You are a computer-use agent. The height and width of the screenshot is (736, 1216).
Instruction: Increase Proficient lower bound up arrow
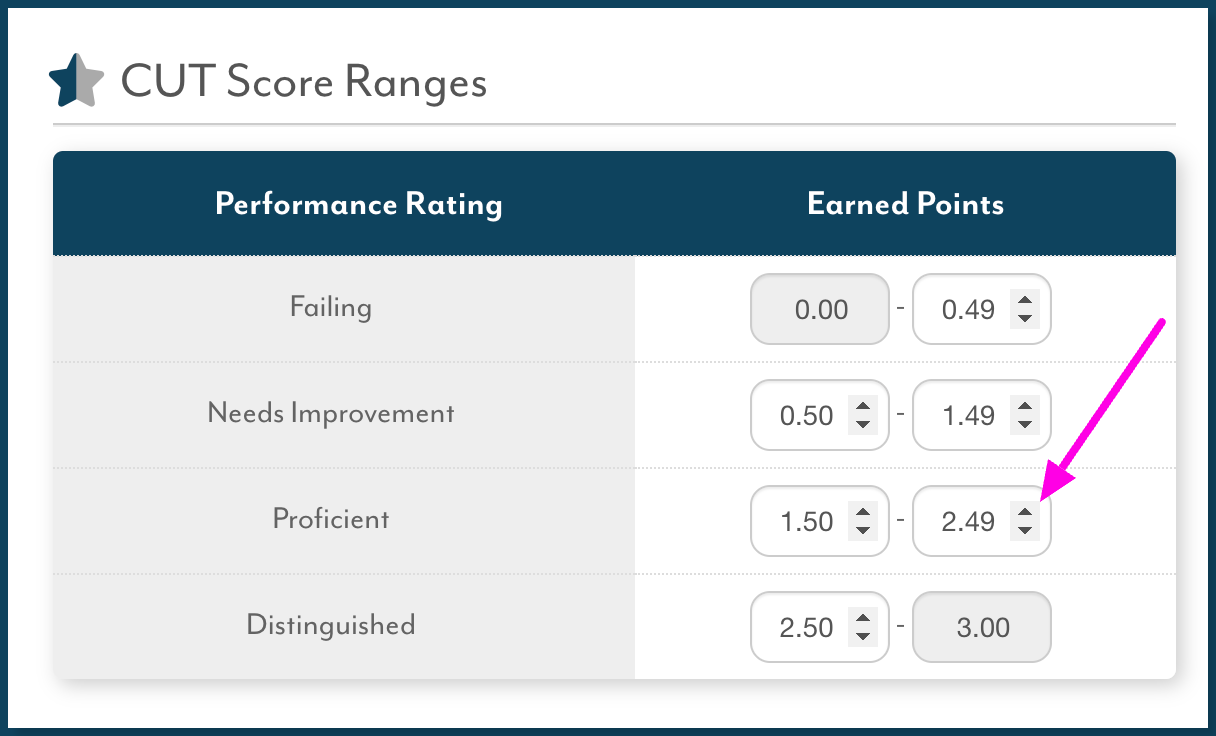click(x=862, y=512)
